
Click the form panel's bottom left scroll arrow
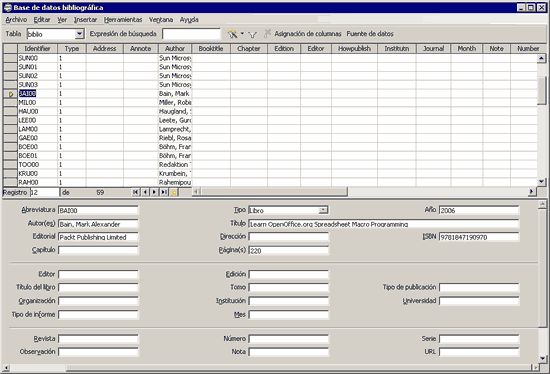(x=6, y=368)
